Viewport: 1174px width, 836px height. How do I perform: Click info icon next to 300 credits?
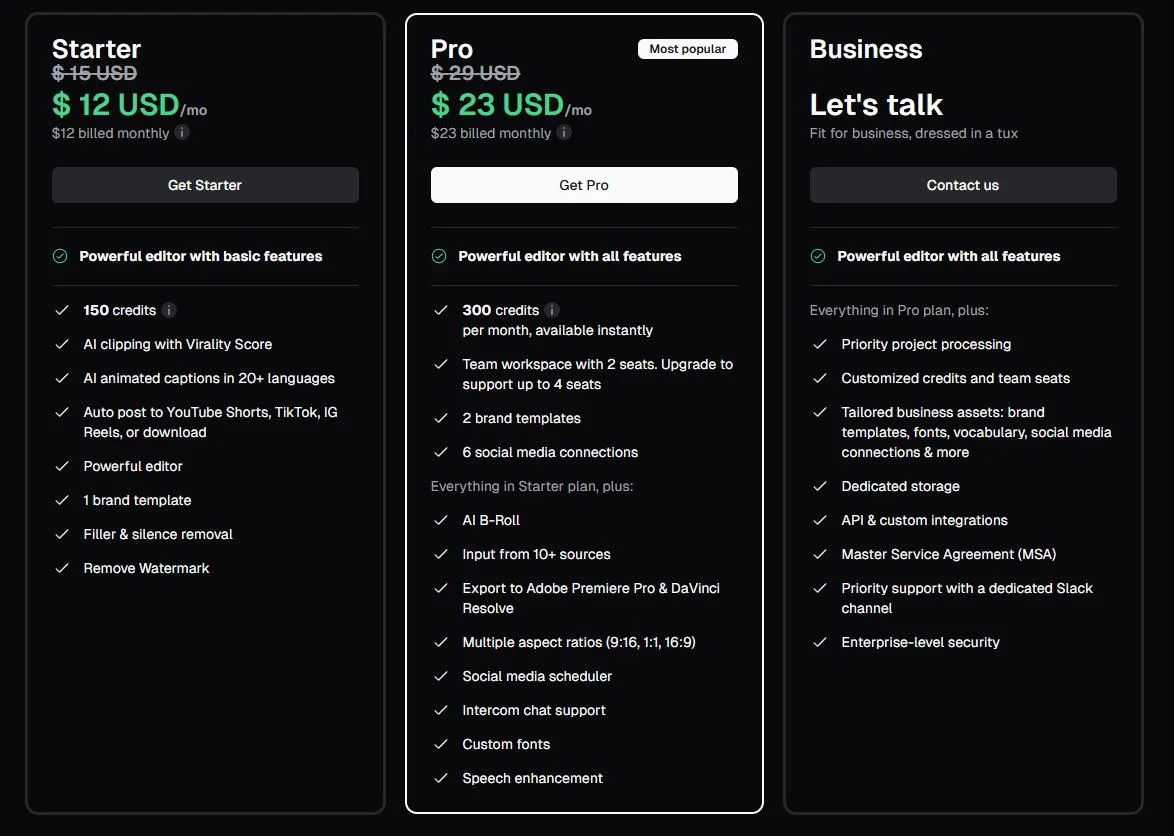click(552, 310)
